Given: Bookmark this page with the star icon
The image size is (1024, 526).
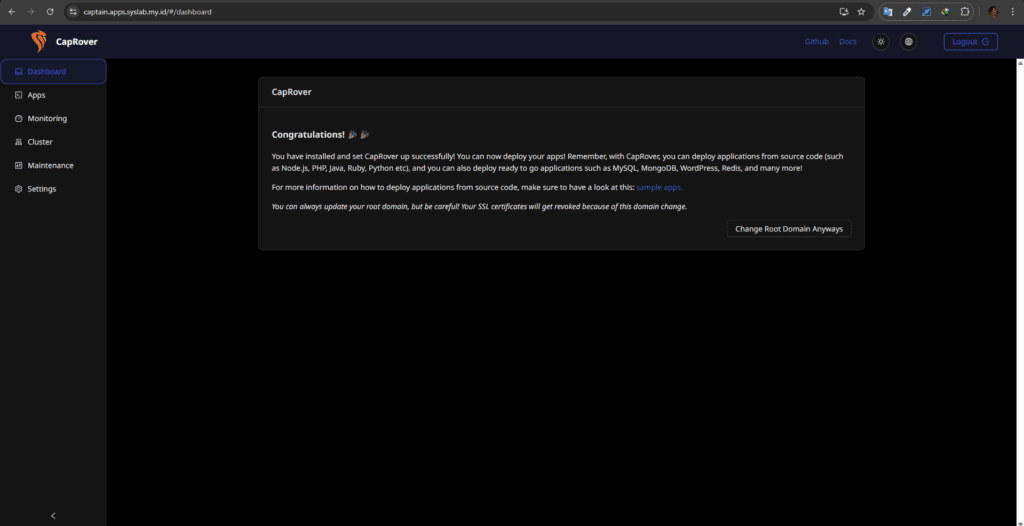Looking at the screenshot, I should (861, 12).
